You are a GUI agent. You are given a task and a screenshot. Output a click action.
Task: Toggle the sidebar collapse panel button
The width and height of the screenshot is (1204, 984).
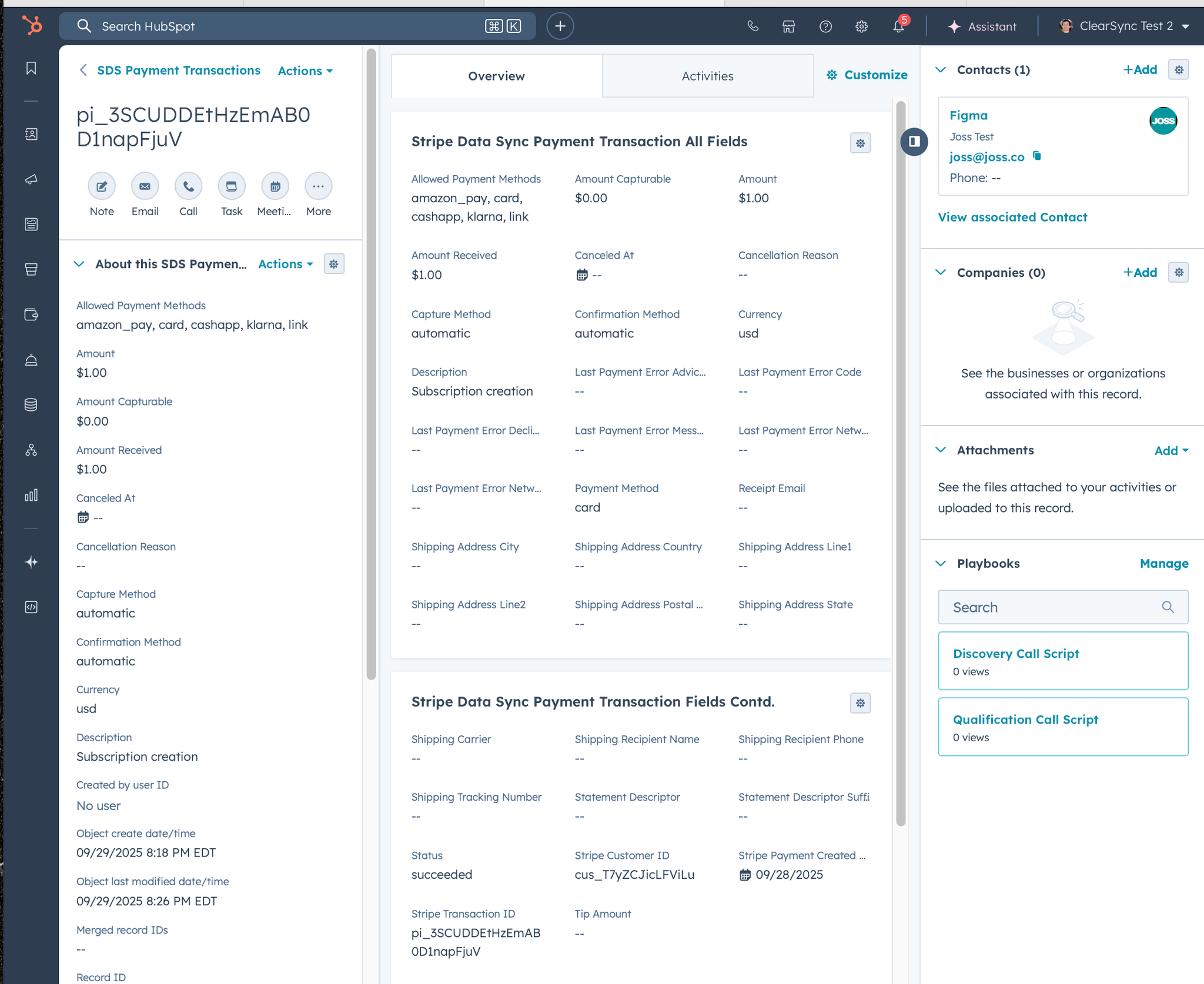click(914, 142)
